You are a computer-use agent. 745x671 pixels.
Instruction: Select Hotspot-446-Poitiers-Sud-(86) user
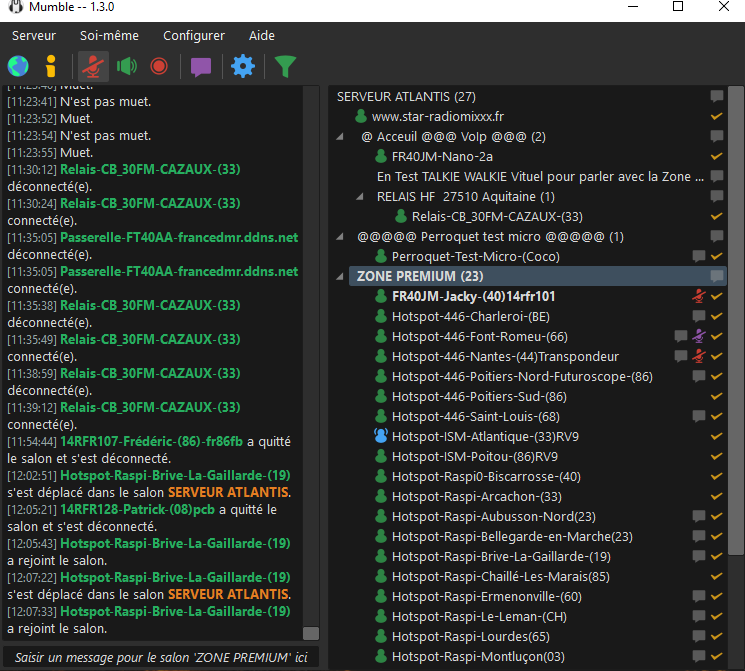click(479, 397)
